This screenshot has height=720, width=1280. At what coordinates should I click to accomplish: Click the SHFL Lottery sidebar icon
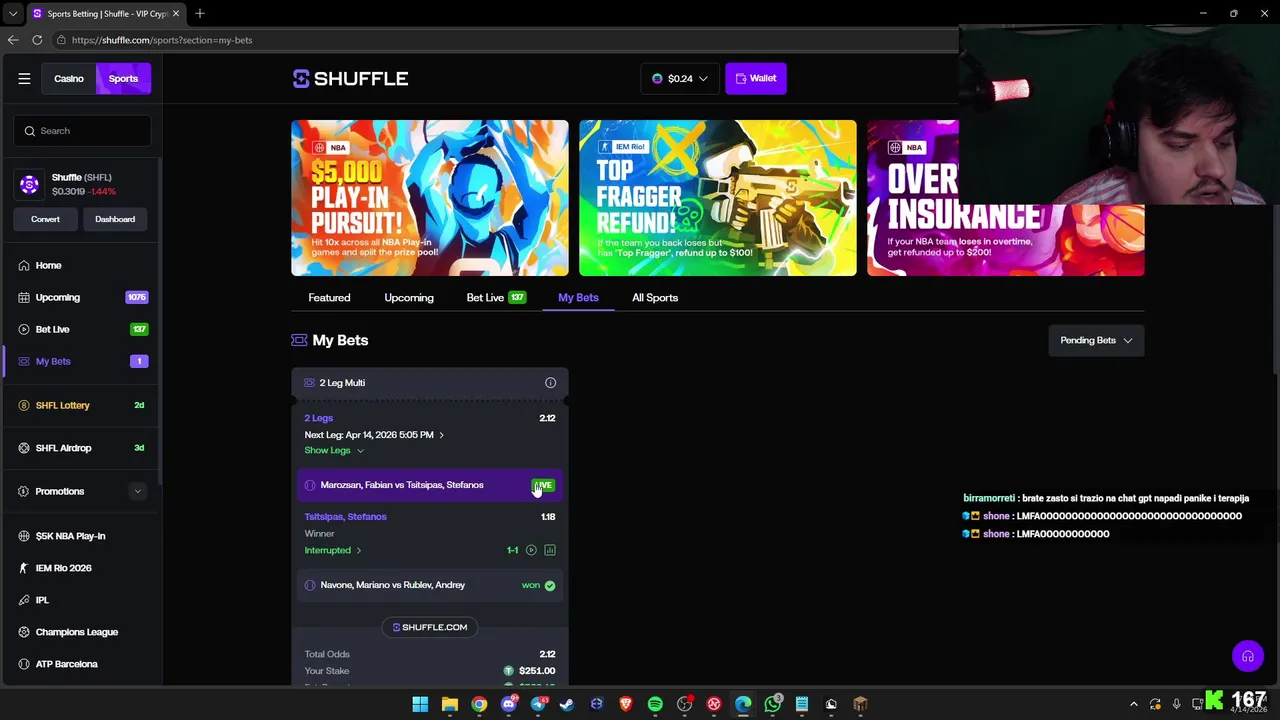pyautogui.click(x=24, y=405)
